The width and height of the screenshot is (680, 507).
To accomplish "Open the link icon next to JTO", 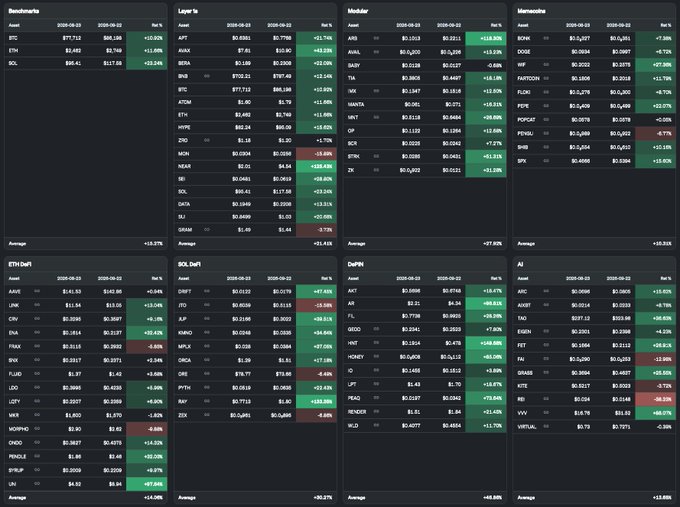I will [207, 305].
